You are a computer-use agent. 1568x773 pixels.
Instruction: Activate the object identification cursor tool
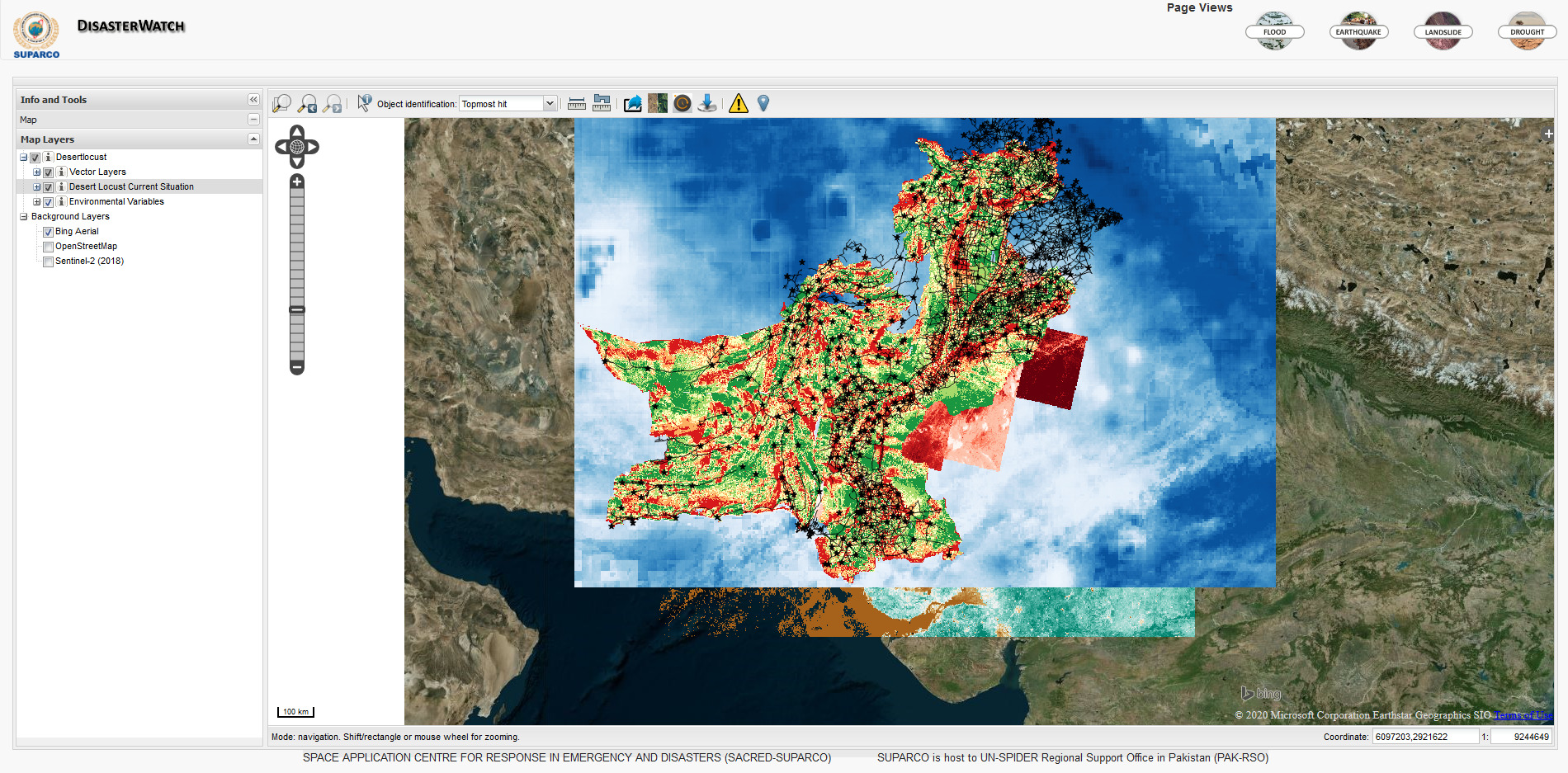[364, 103]
